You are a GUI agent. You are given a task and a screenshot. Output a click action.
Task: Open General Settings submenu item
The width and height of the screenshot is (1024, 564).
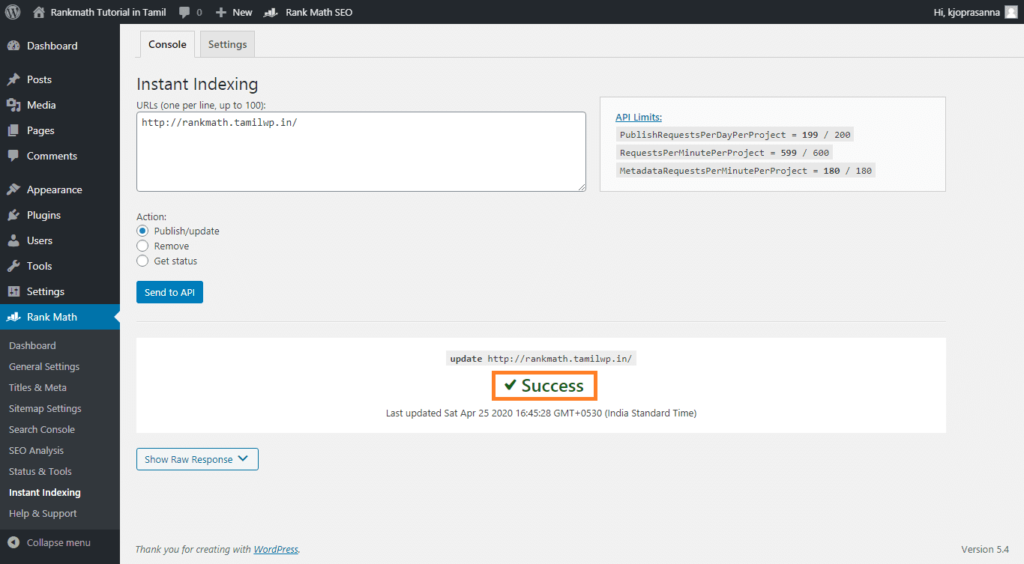[44, 366]
